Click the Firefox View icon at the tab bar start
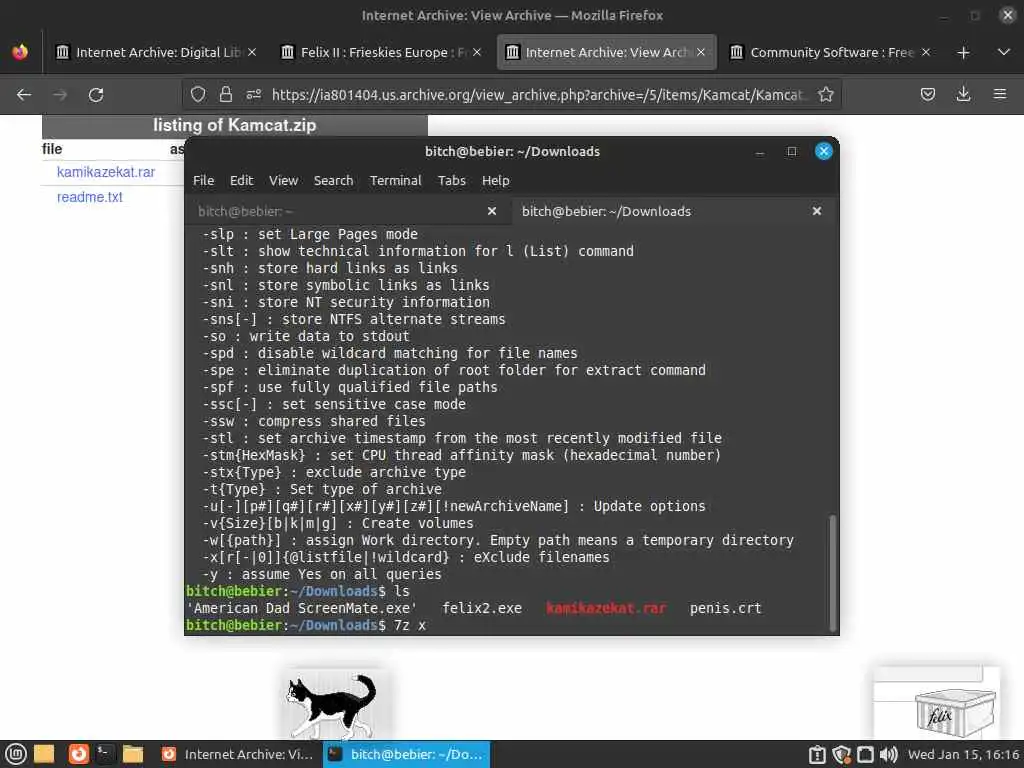The image size is (1024, 768). pos(20,52)
